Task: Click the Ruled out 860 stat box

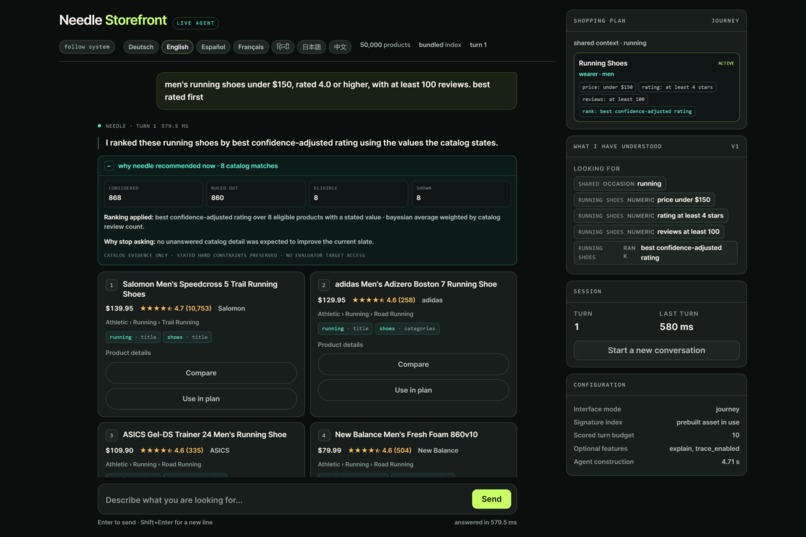Action: click(255, 194)
